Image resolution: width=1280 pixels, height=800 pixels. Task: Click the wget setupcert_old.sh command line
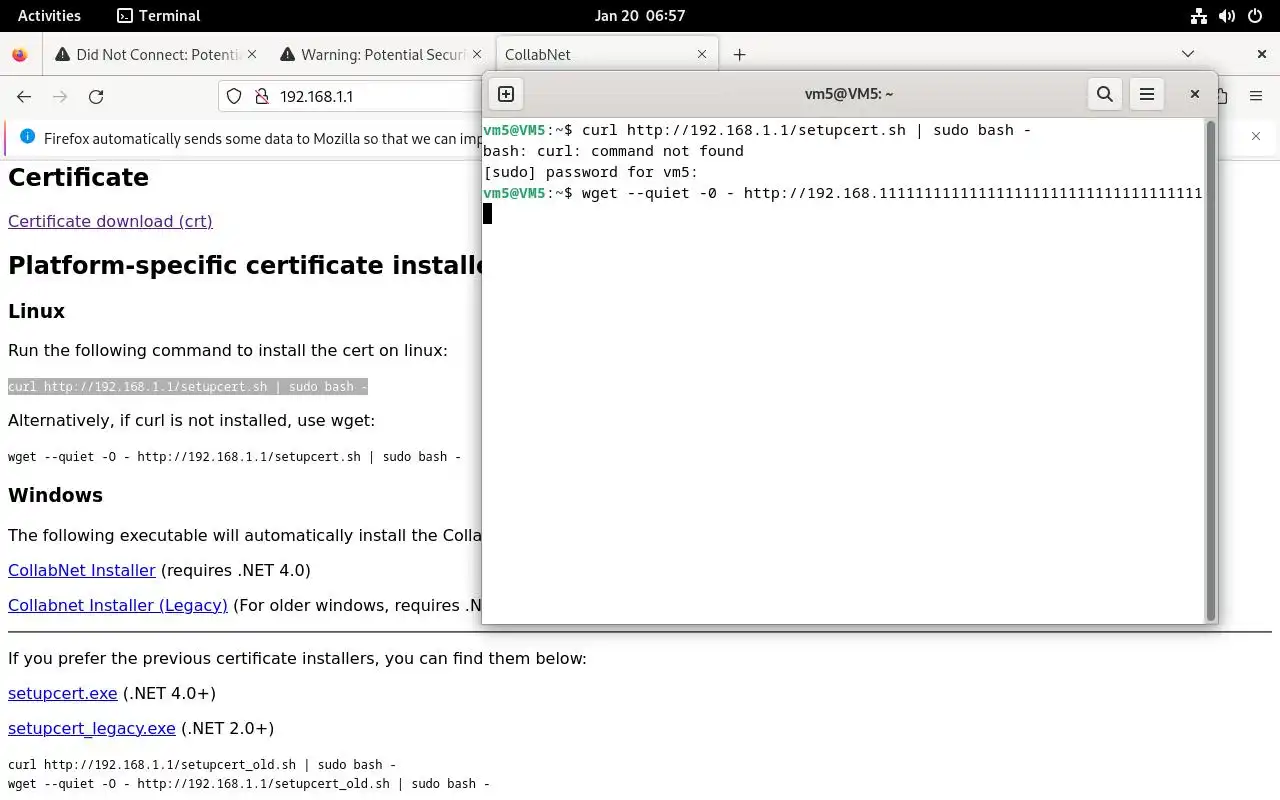click(249, 784)
